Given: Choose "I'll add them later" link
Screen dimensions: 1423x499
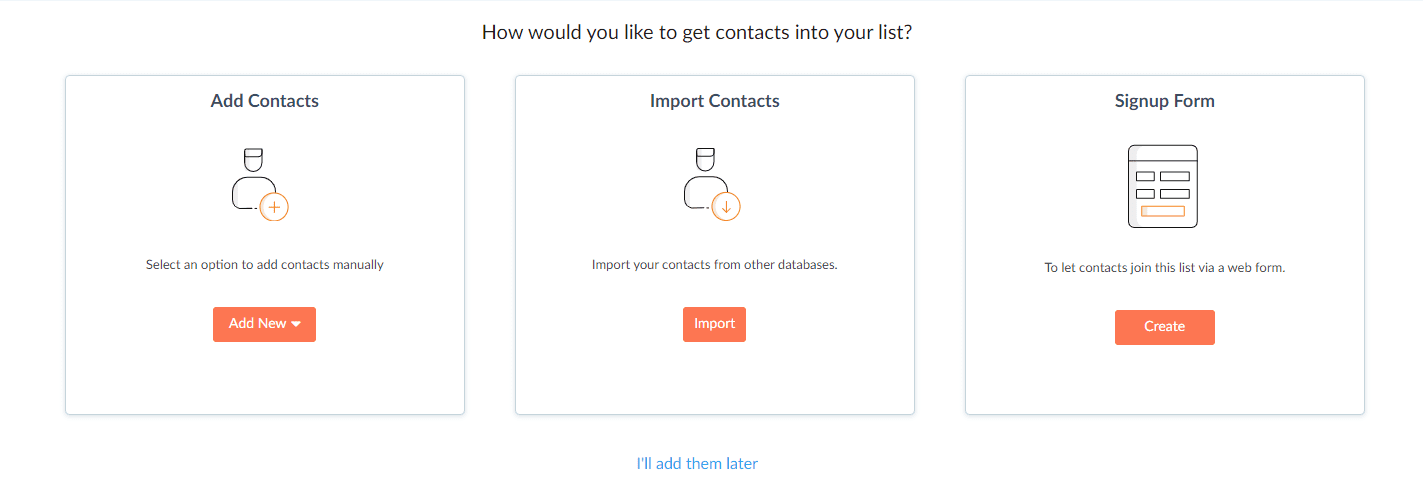Looking at the screenshot, I should (697, 464).
